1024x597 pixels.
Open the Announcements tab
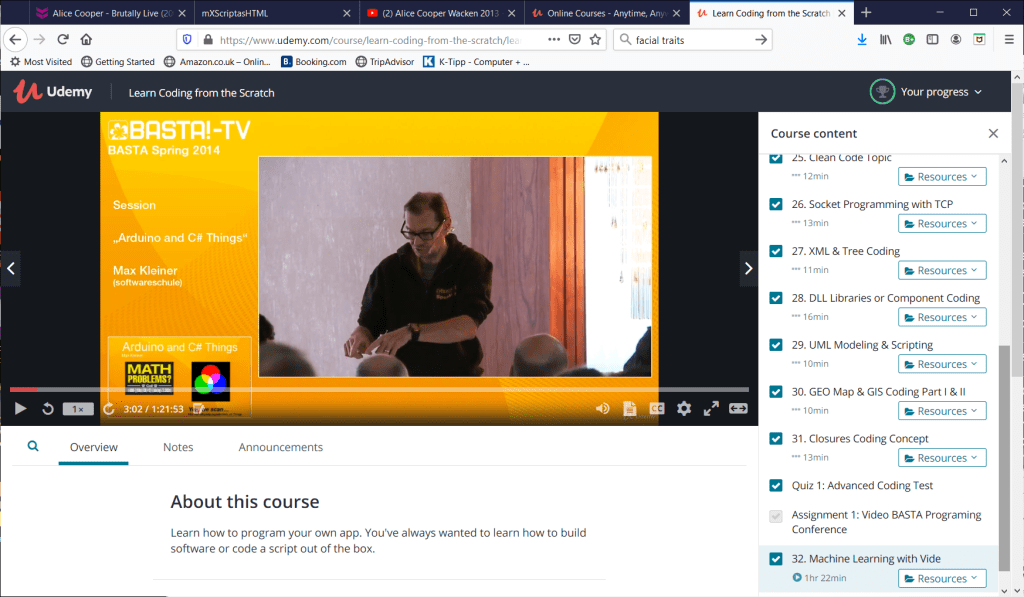tap(280, 447)
